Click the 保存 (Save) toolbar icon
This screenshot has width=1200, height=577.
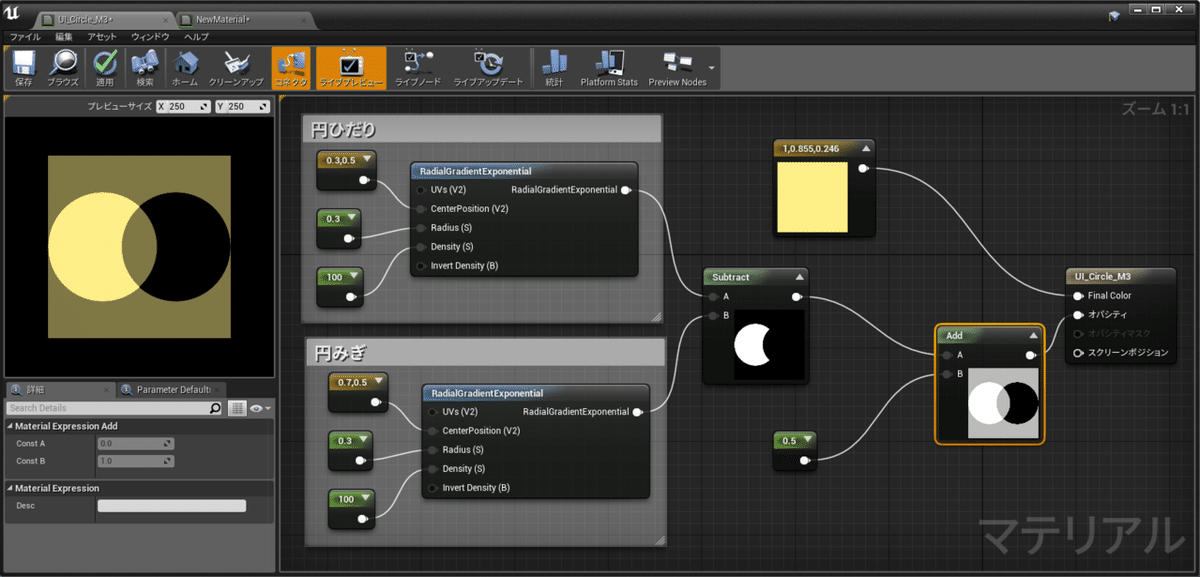tap(24, 63)
